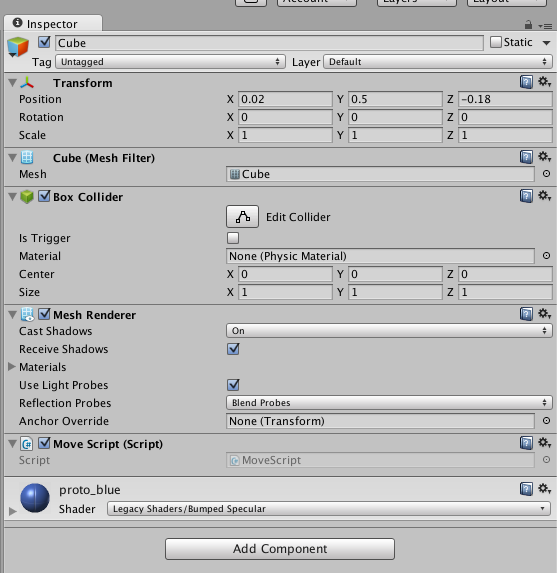
Task: Click the Scale X field
Action: coord(285,135)
